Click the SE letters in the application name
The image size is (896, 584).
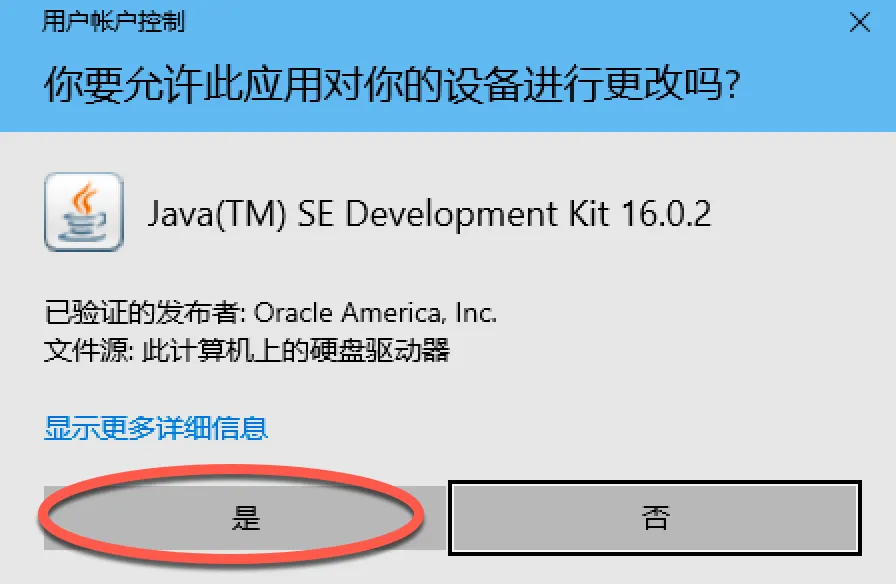tap(315, 213)
